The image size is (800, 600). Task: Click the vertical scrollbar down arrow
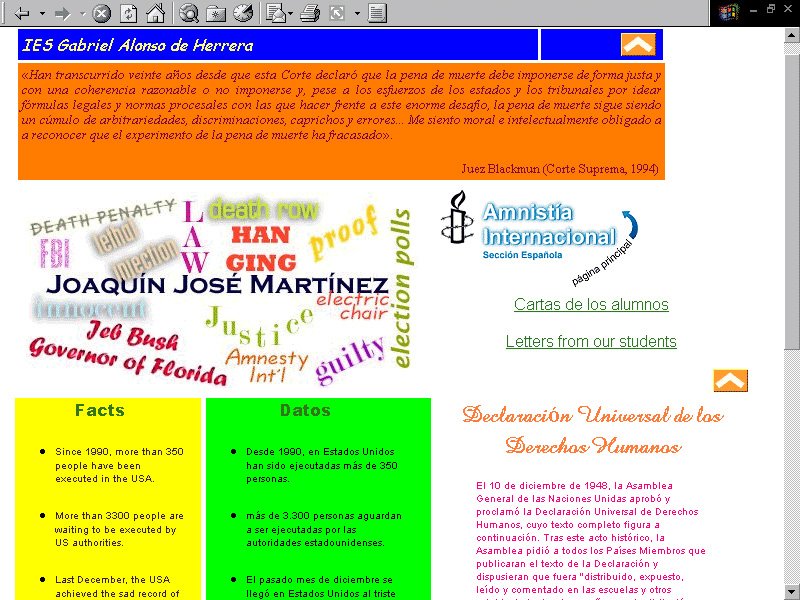point(792,592)
